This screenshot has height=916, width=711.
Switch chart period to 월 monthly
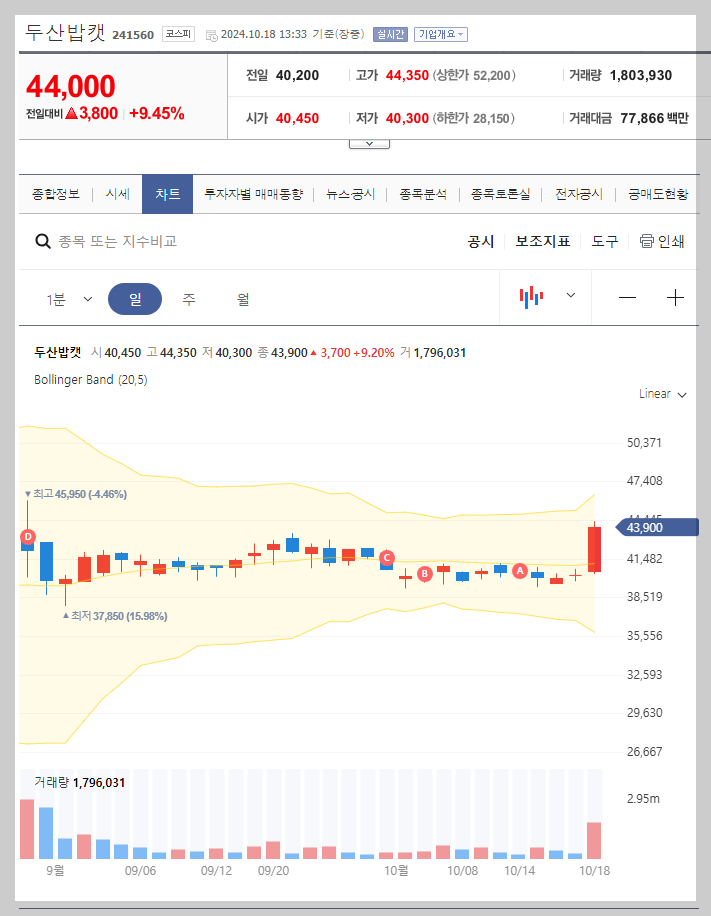245,298
